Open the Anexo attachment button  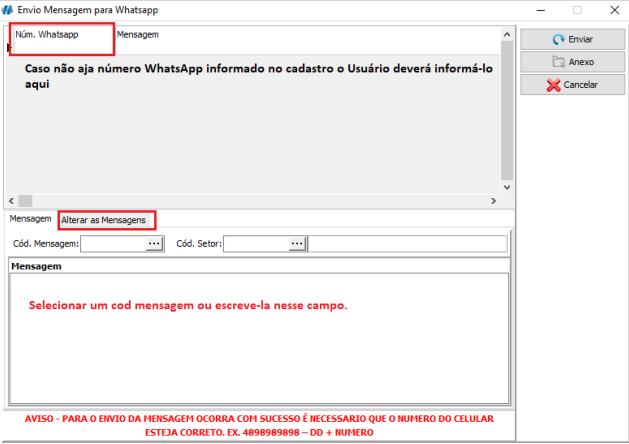point(572,62)
